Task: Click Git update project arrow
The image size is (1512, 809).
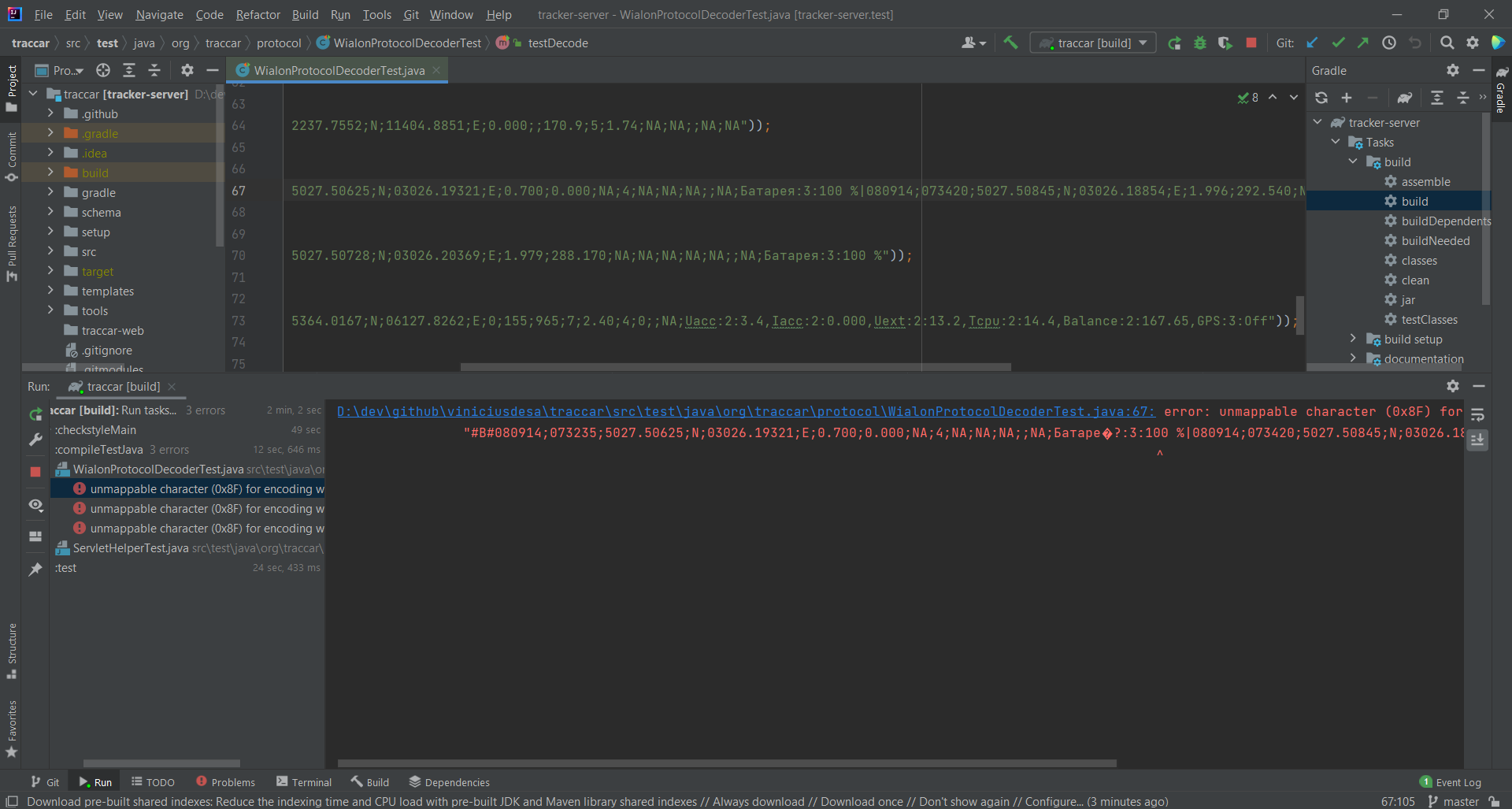Action: [x=1312, y=43]
